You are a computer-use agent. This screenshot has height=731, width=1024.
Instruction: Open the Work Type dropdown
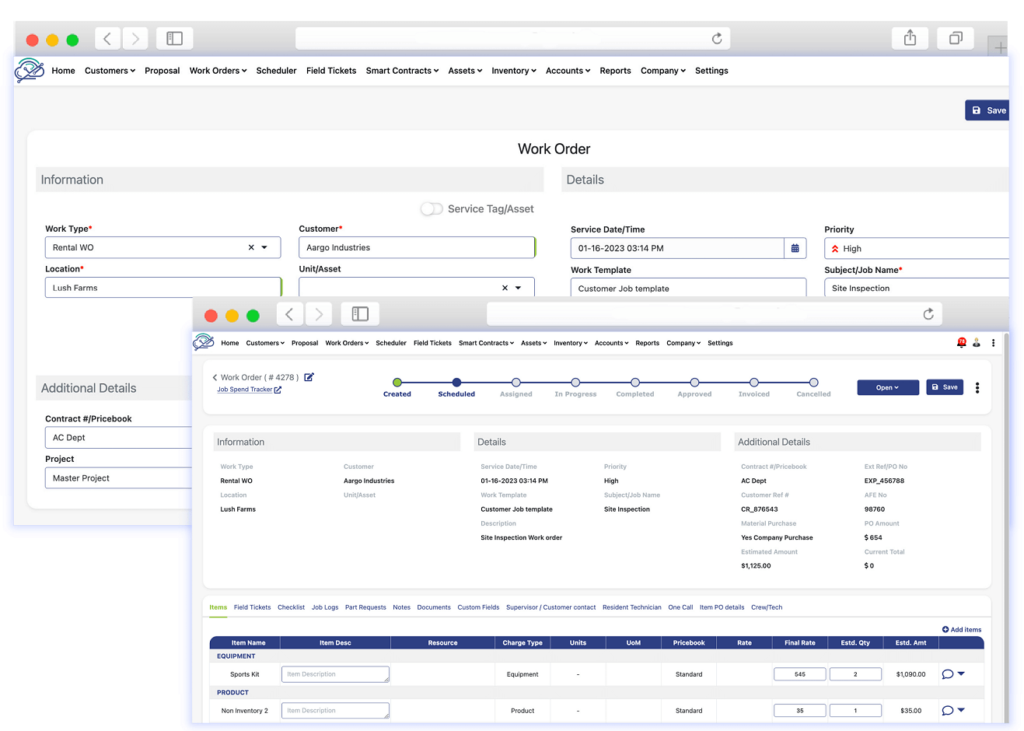265,247
